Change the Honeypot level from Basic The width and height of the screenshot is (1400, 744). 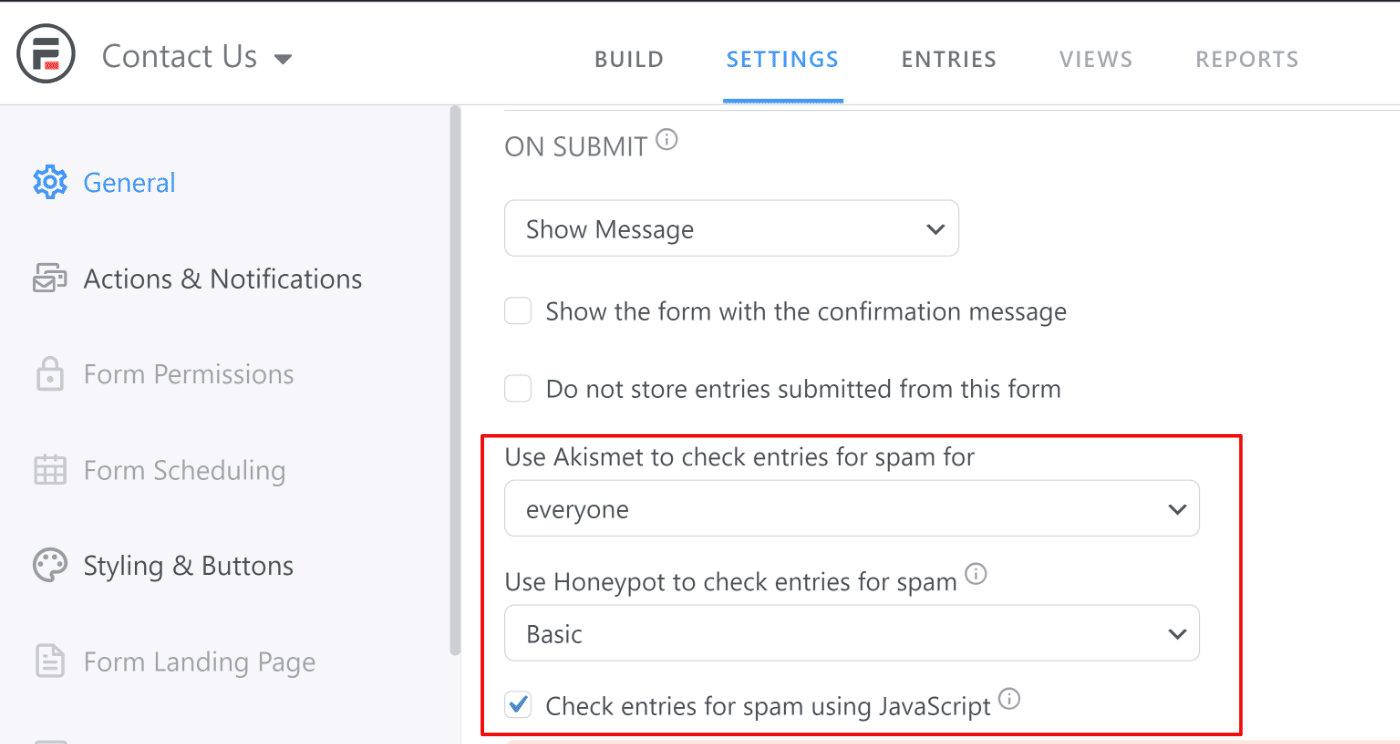(x=851, y=633)
